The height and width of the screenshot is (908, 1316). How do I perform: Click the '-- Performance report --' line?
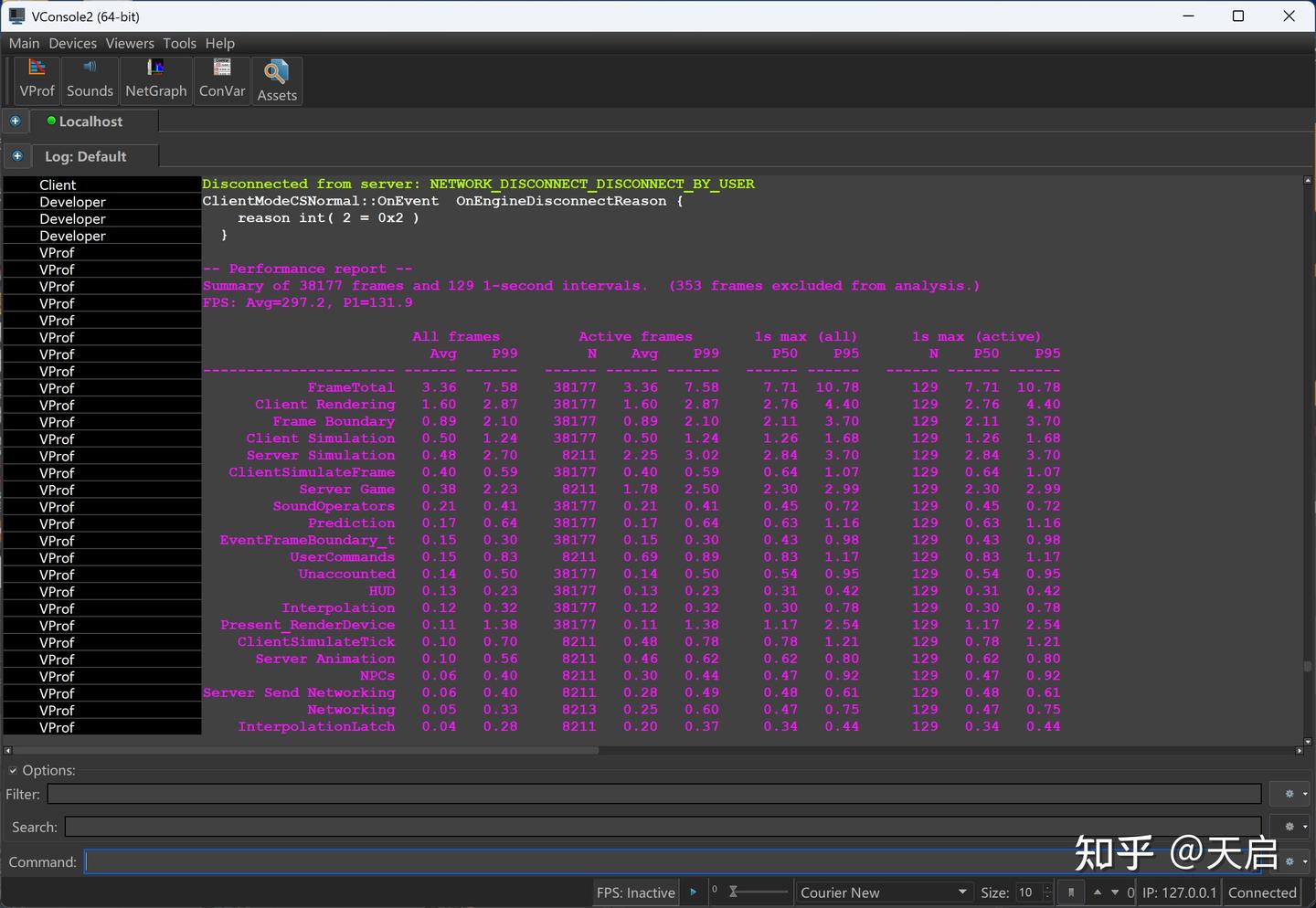point(308,269)
